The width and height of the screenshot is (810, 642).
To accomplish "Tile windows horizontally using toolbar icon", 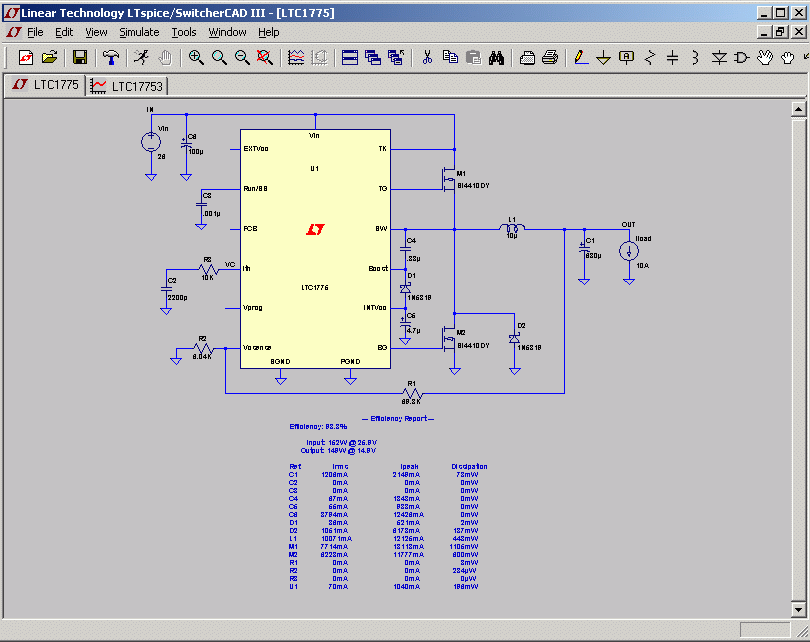I will coord(350,57).
